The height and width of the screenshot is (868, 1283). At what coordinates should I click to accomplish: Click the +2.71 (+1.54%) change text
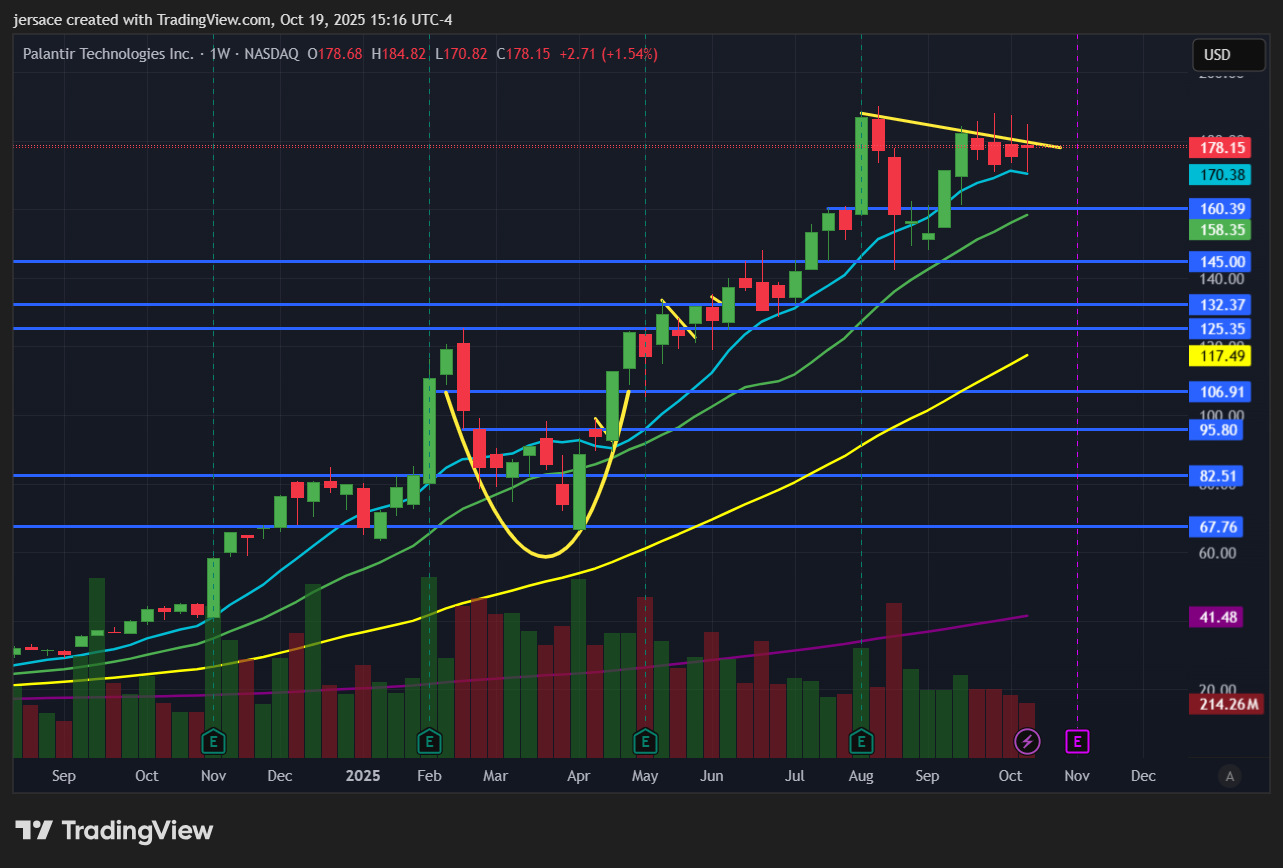(608, 54)
